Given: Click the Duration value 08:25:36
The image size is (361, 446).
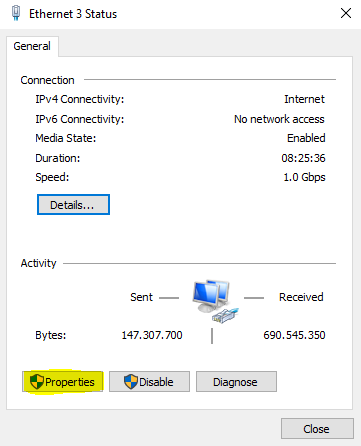Looking at the screenshot, I should (x=303, y=158).
